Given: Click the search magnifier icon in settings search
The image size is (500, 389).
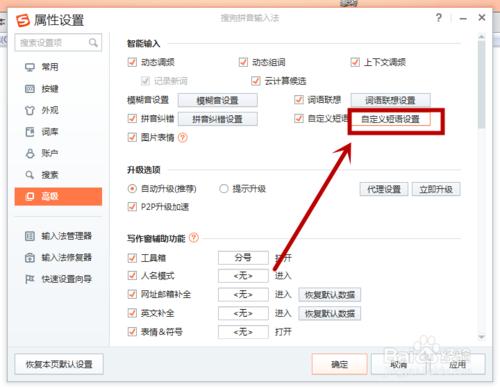Looking at the screenshot, I should tap(93, 43).
